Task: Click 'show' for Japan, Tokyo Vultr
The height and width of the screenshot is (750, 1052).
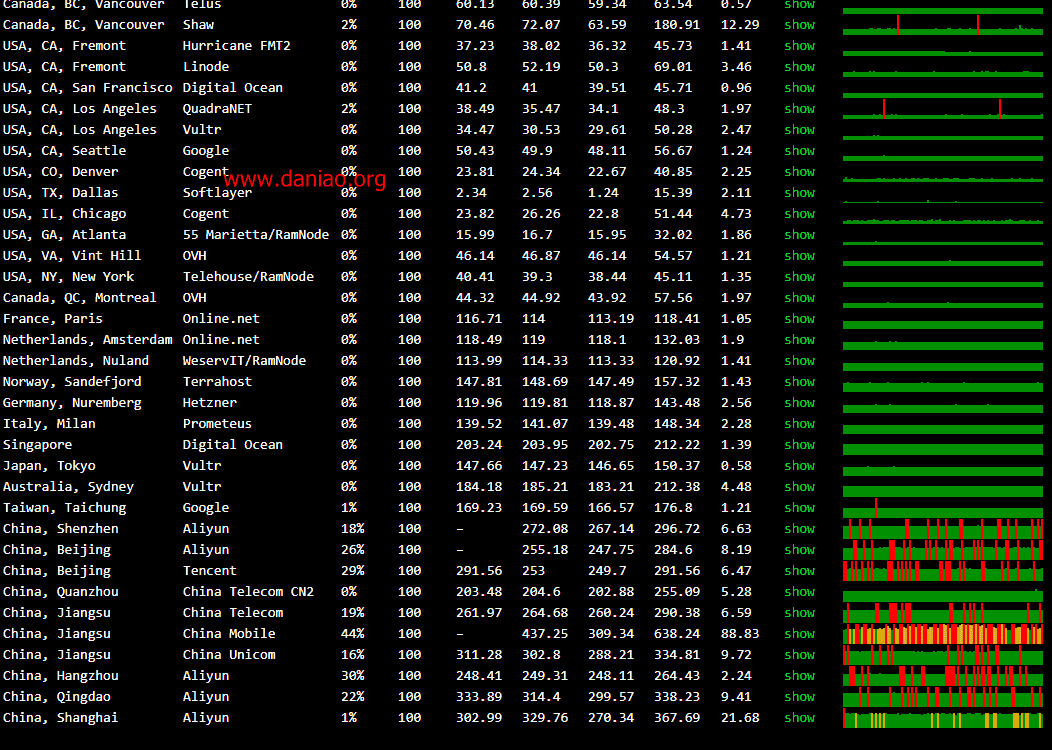Action: (x=800, y=466)
